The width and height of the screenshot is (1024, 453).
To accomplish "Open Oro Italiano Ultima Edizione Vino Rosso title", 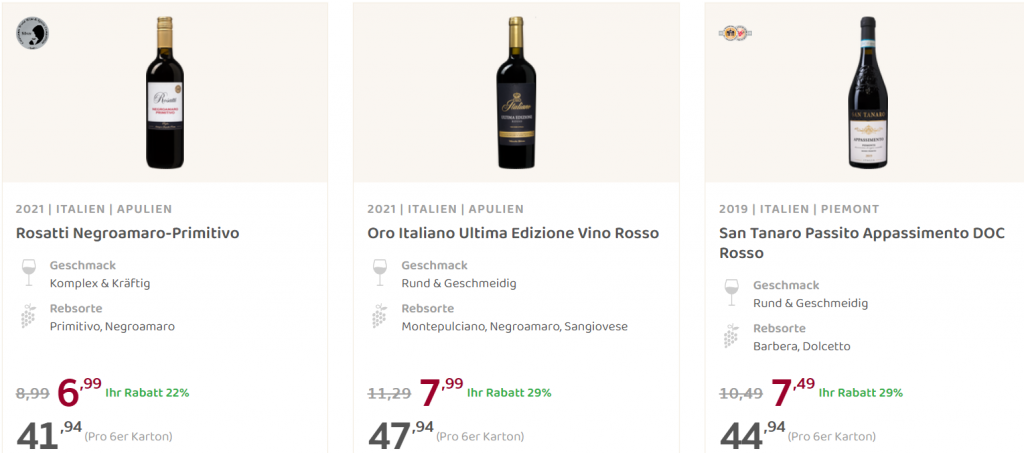I will (513, 233).
